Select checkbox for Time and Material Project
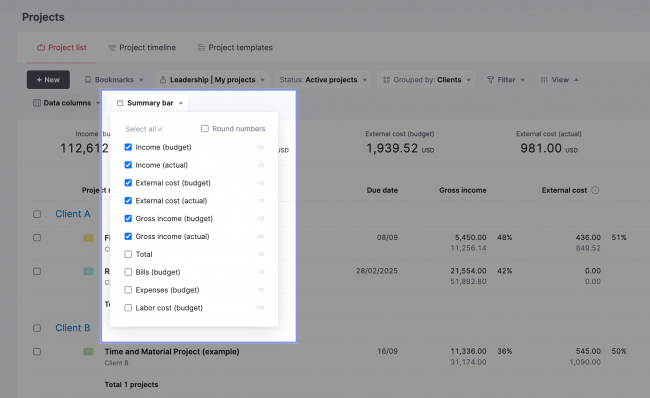The width and height of the screenshot is (650, 398). click(x=37, y=352)
